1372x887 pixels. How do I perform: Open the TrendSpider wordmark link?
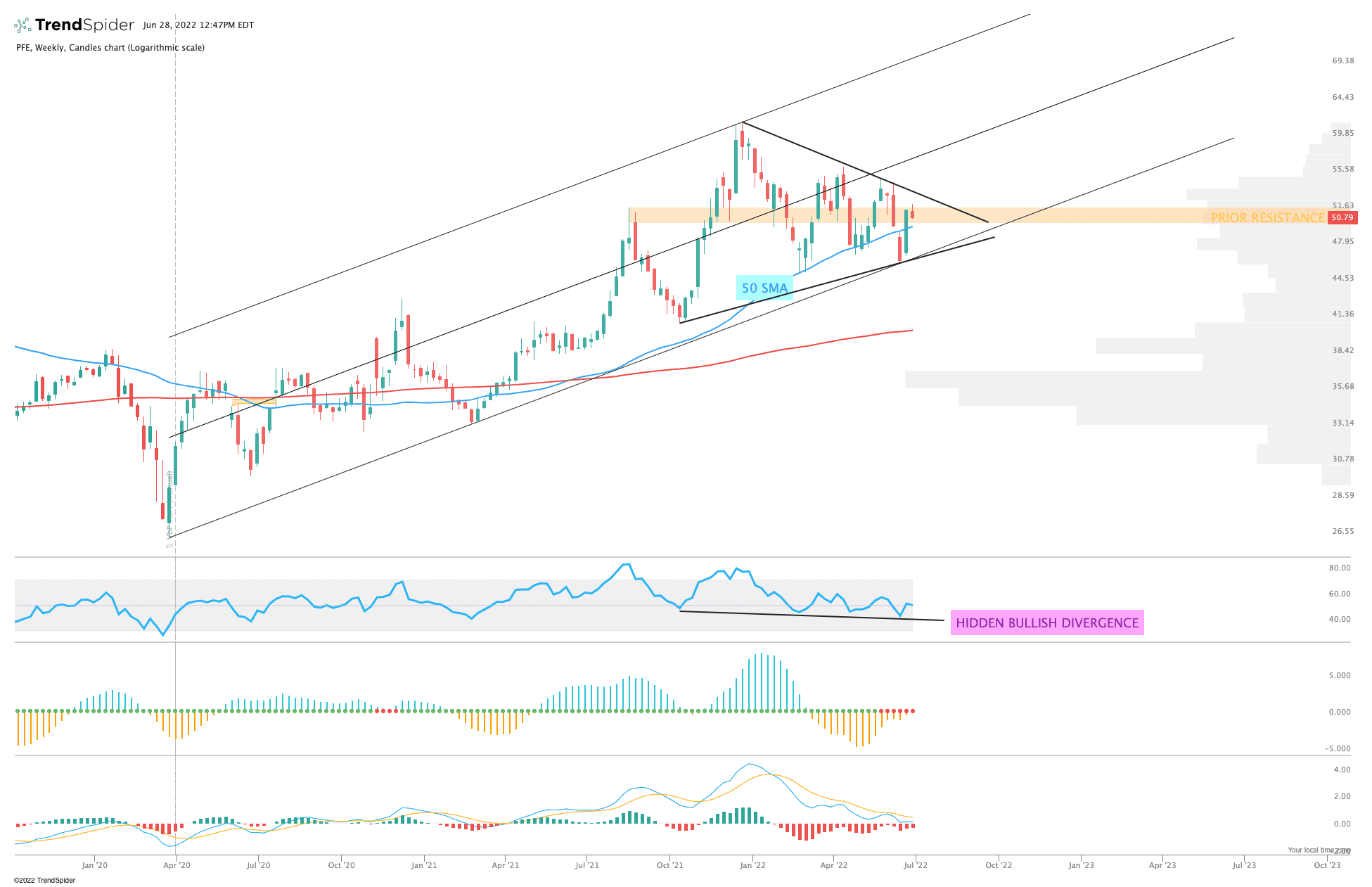[x=84, y=25]
